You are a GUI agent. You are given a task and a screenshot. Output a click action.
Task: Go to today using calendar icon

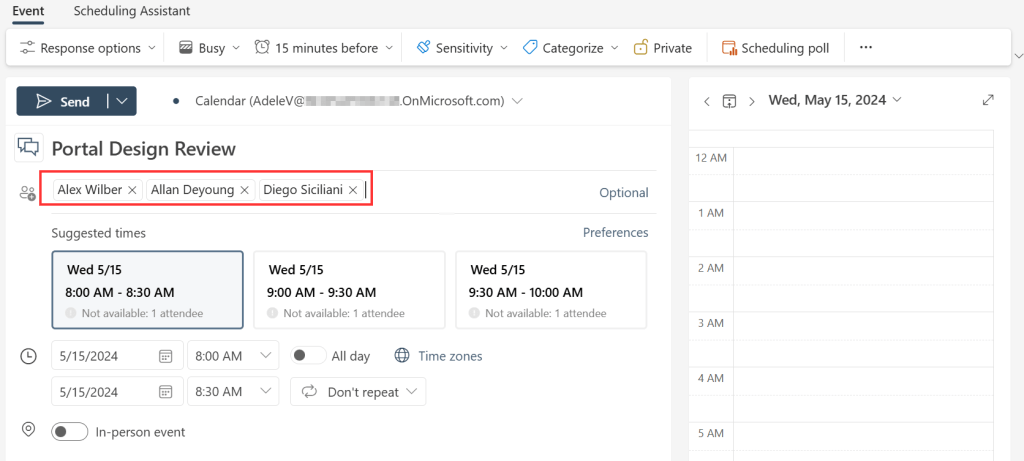[x=729, y=101]
